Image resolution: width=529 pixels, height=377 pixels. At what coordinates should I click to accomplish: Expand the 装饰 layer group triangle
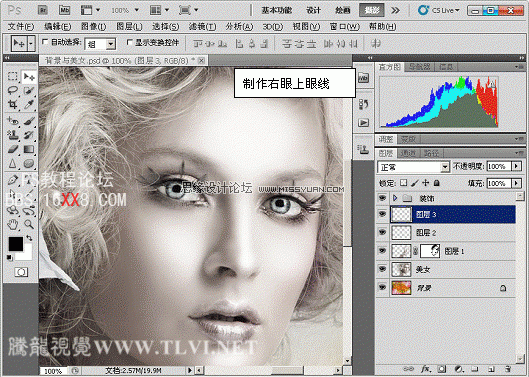coord(395,198)
